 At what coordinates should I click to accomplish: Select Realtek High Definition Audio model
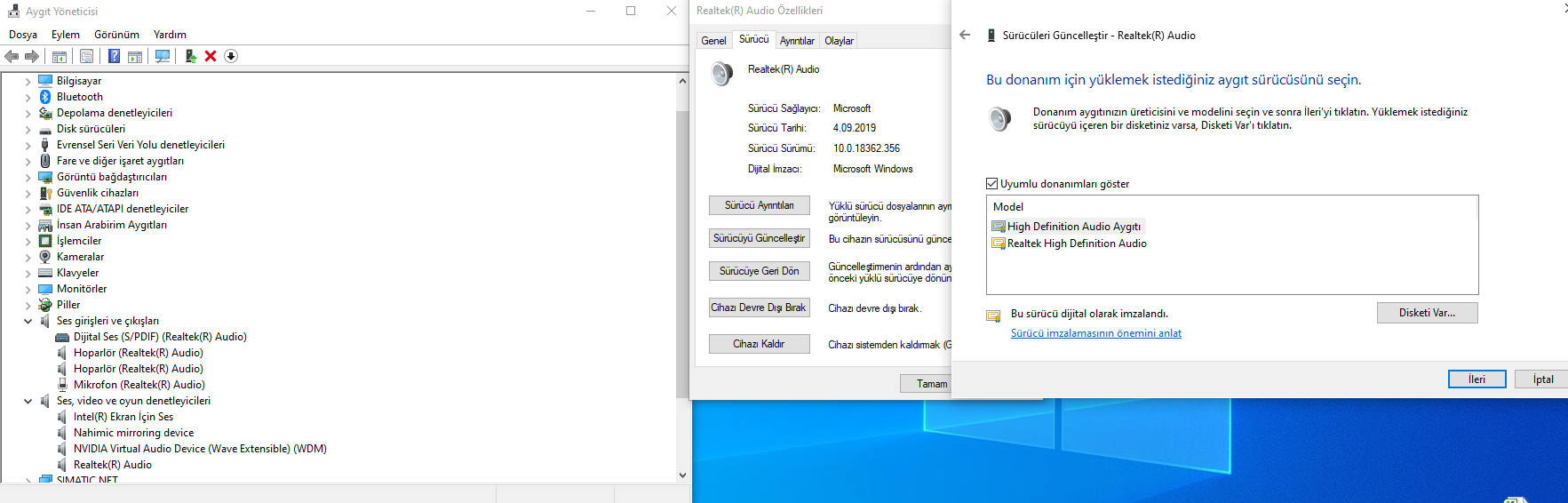[x=1077, y=244]
